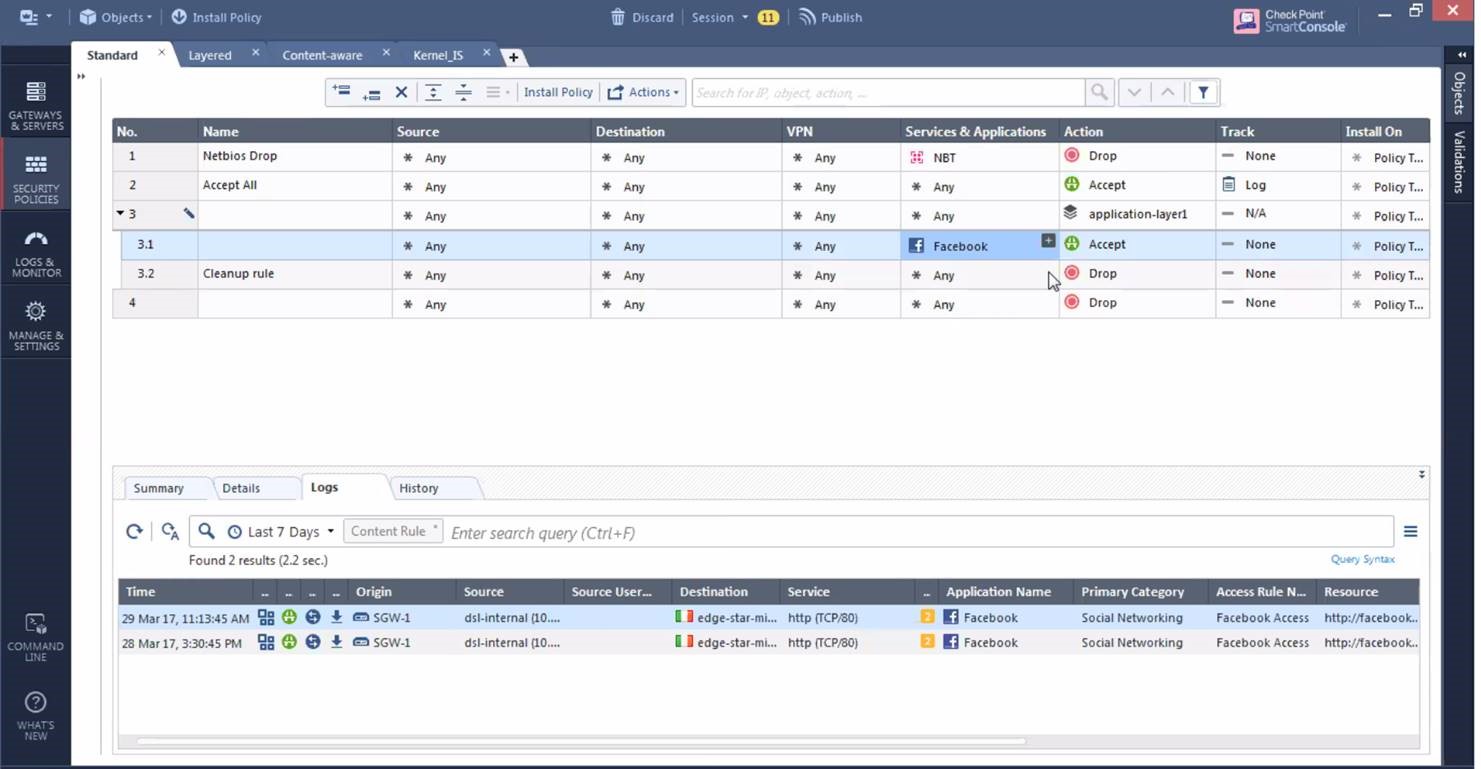Viewport: 1481px width, 769px height.
Task: Open the Objects menu dropdown
Action: pos(116,17)
